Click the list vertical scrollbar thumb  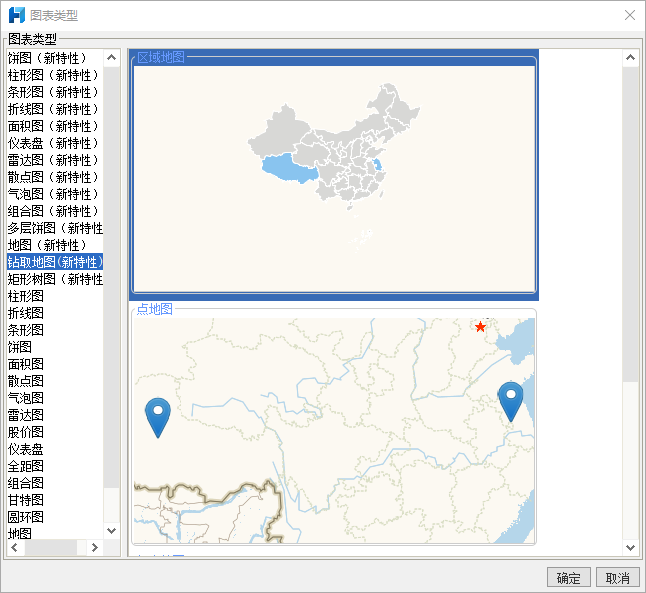(x=111, y=277)
